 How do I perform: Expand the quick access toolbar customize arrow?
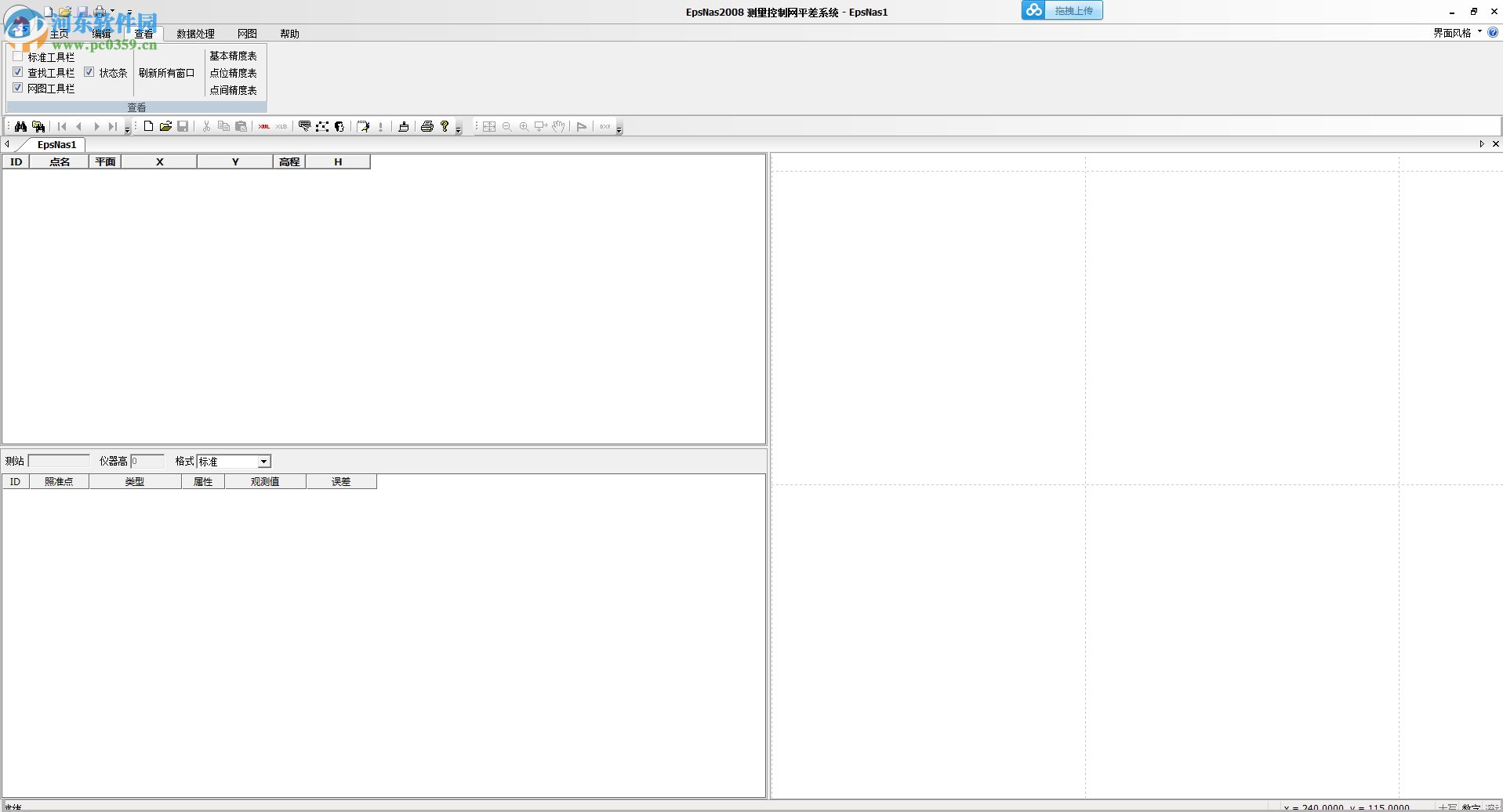point(129,12)
